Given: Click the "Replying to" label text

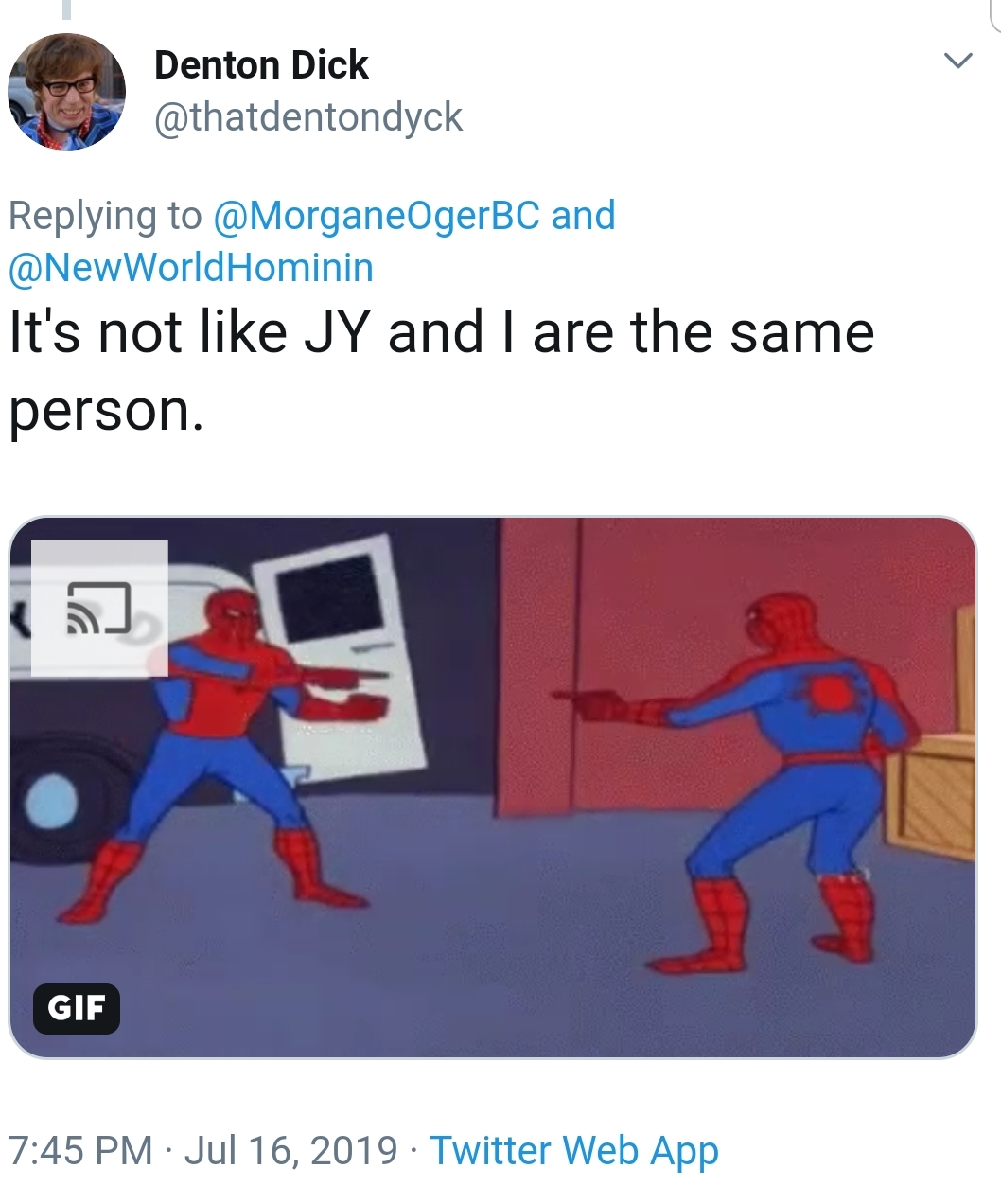Looking at the screenshot, I should point(105,216).
